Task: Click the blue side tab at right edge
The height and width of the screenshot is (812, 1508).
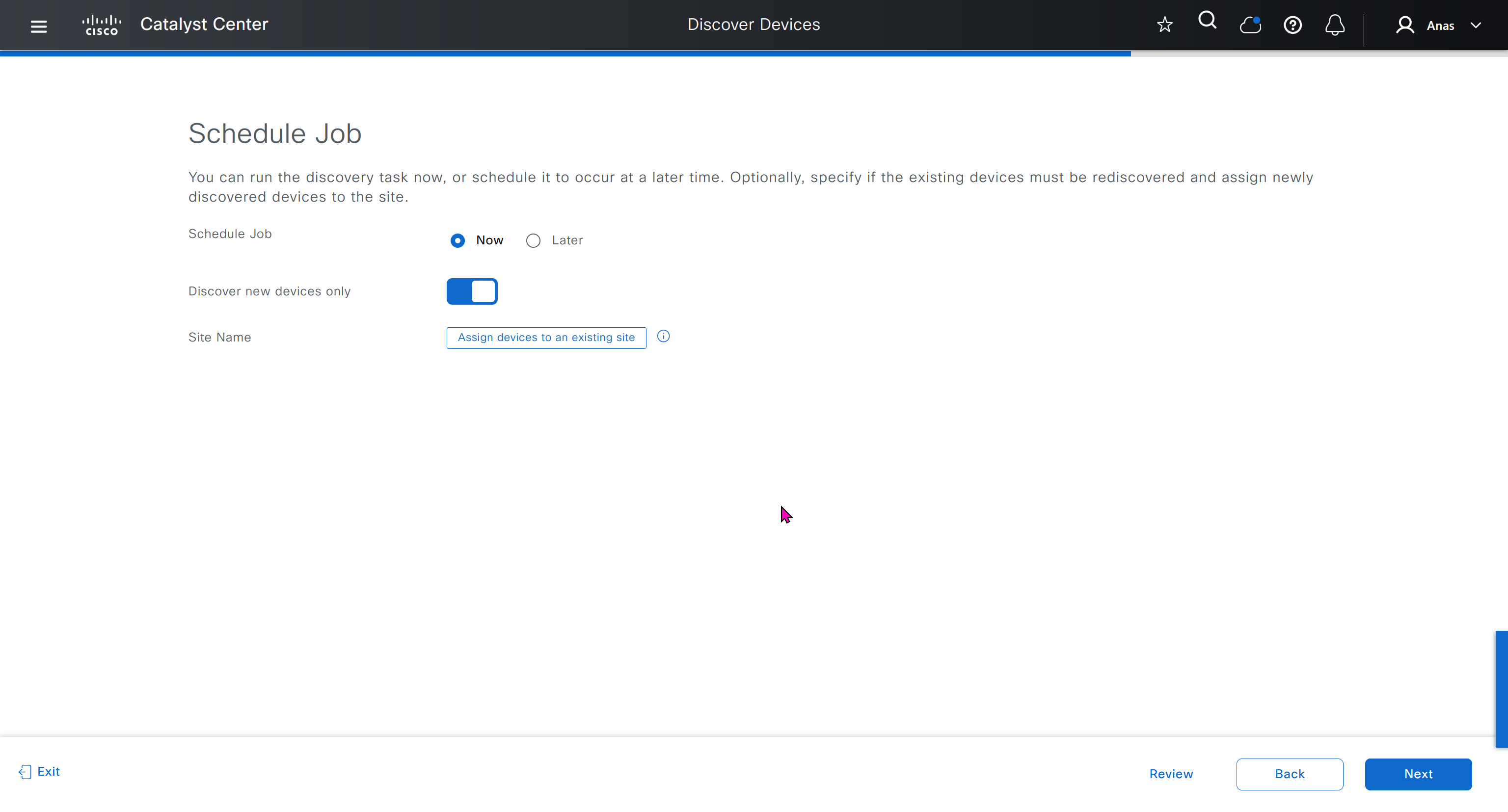Action: 1502,688
